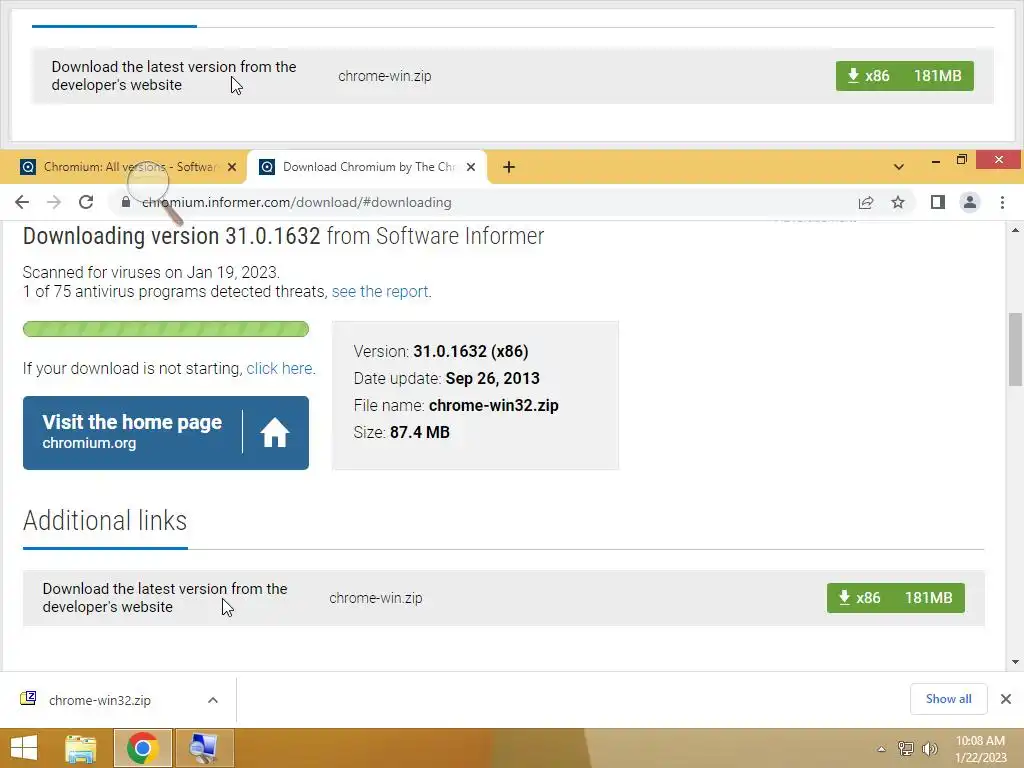Expand the chrome-win32.zip download options caret
1024x768 pixels.
pyautogui.click(x=213, y=701)
